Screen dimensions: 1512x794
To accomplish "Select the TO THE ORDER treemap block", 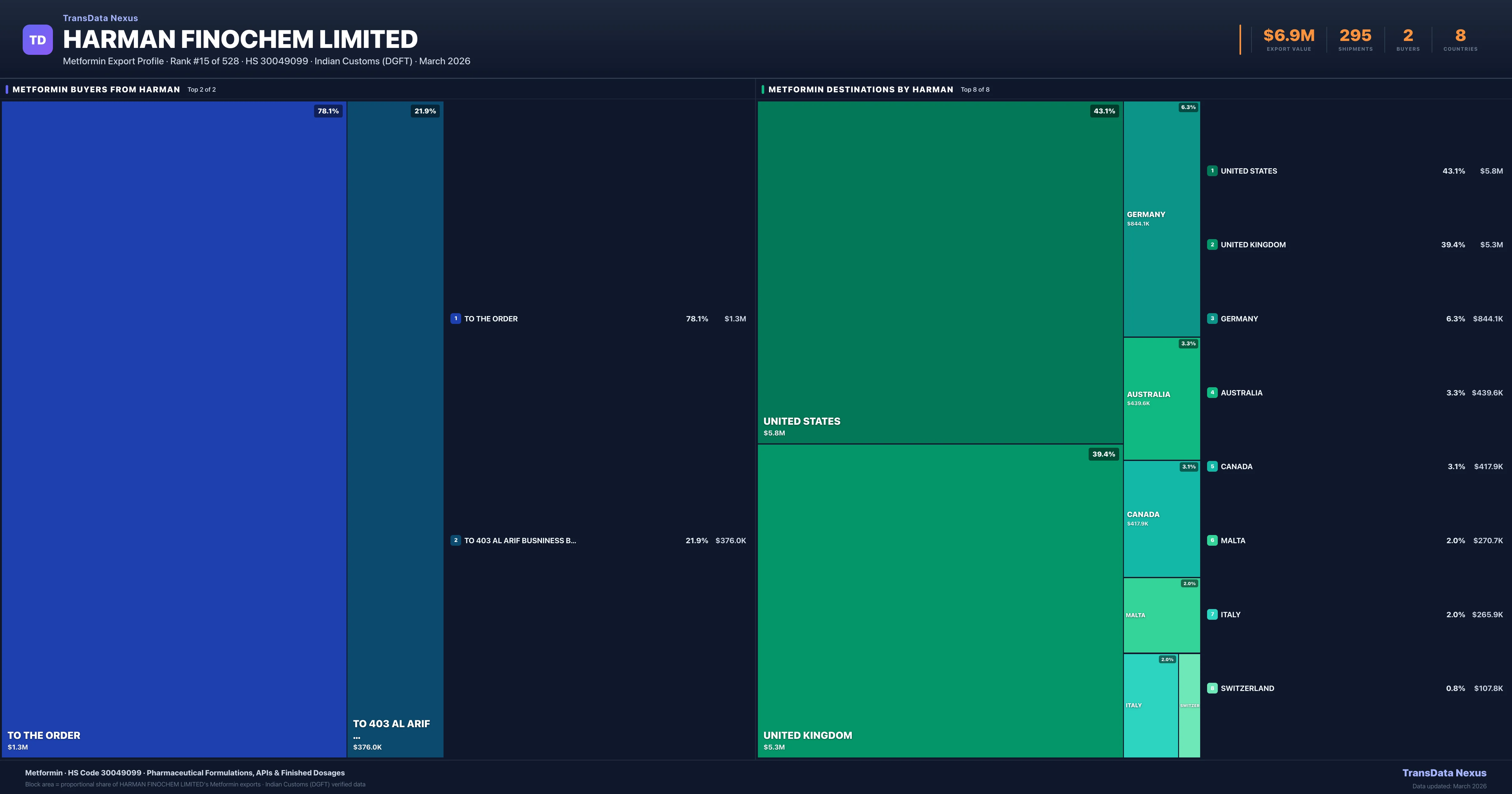I will tap(174, 429).
